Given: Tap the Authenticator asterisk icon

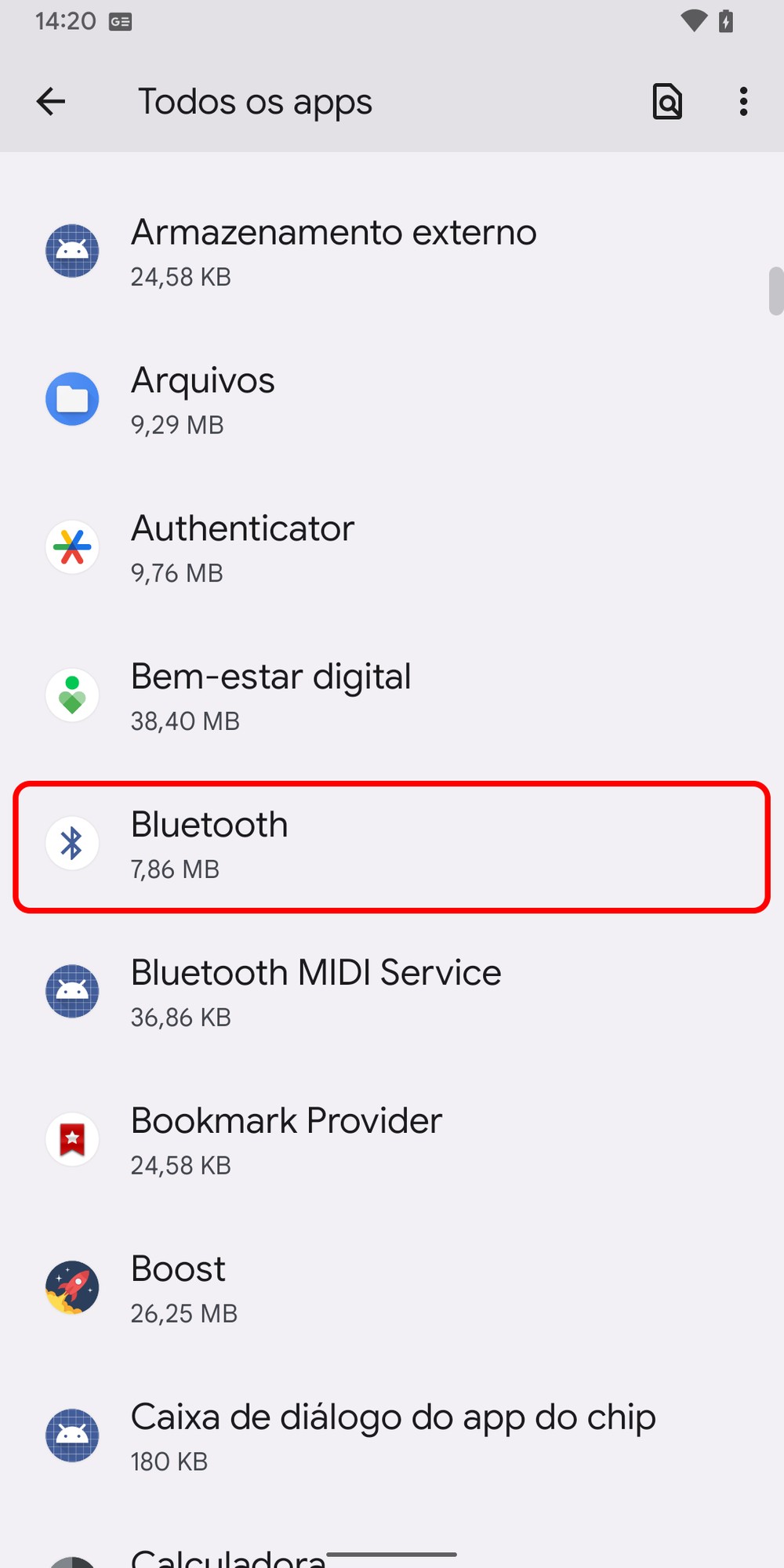Looking at the screenshot, I should [72, 547].
